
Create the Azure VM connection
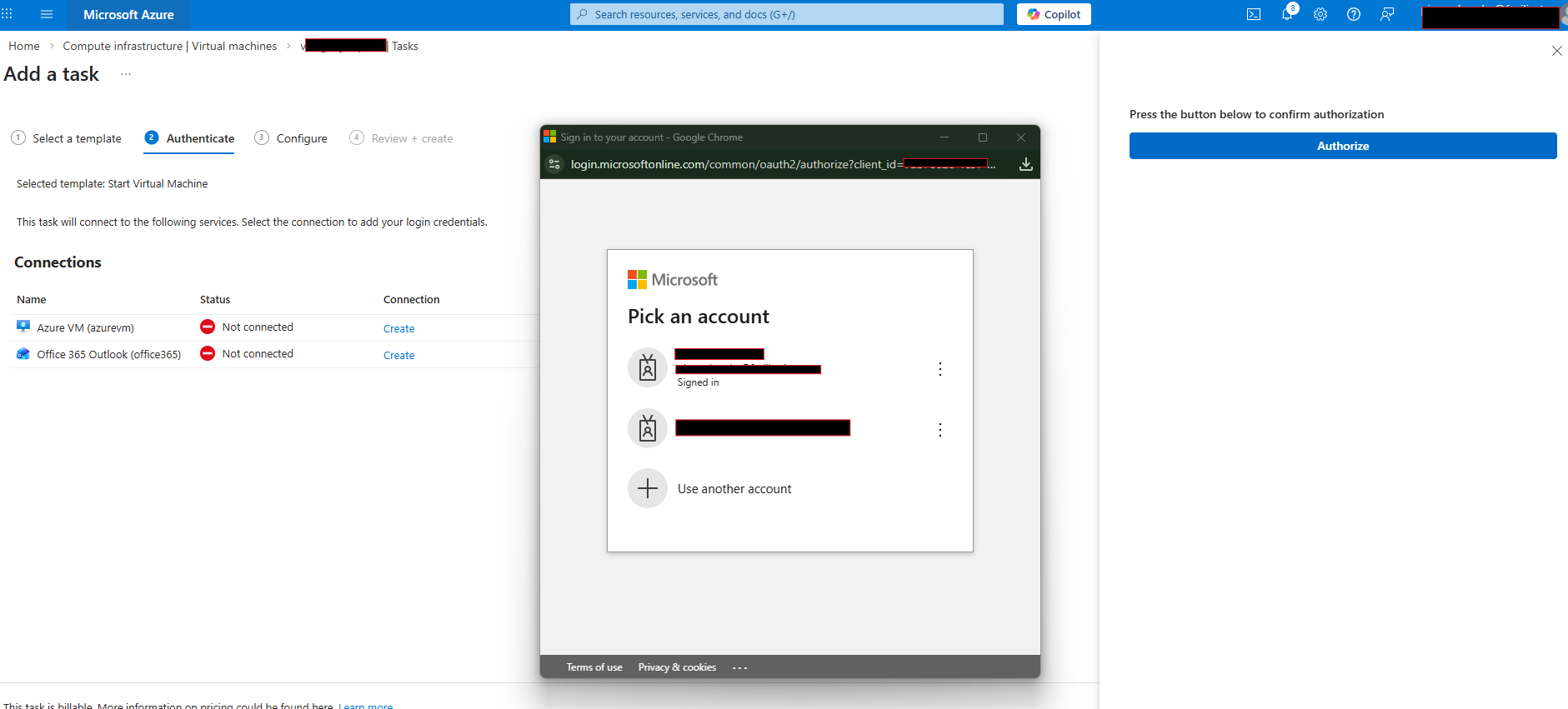pyautogui.click(x=398, y=328)
